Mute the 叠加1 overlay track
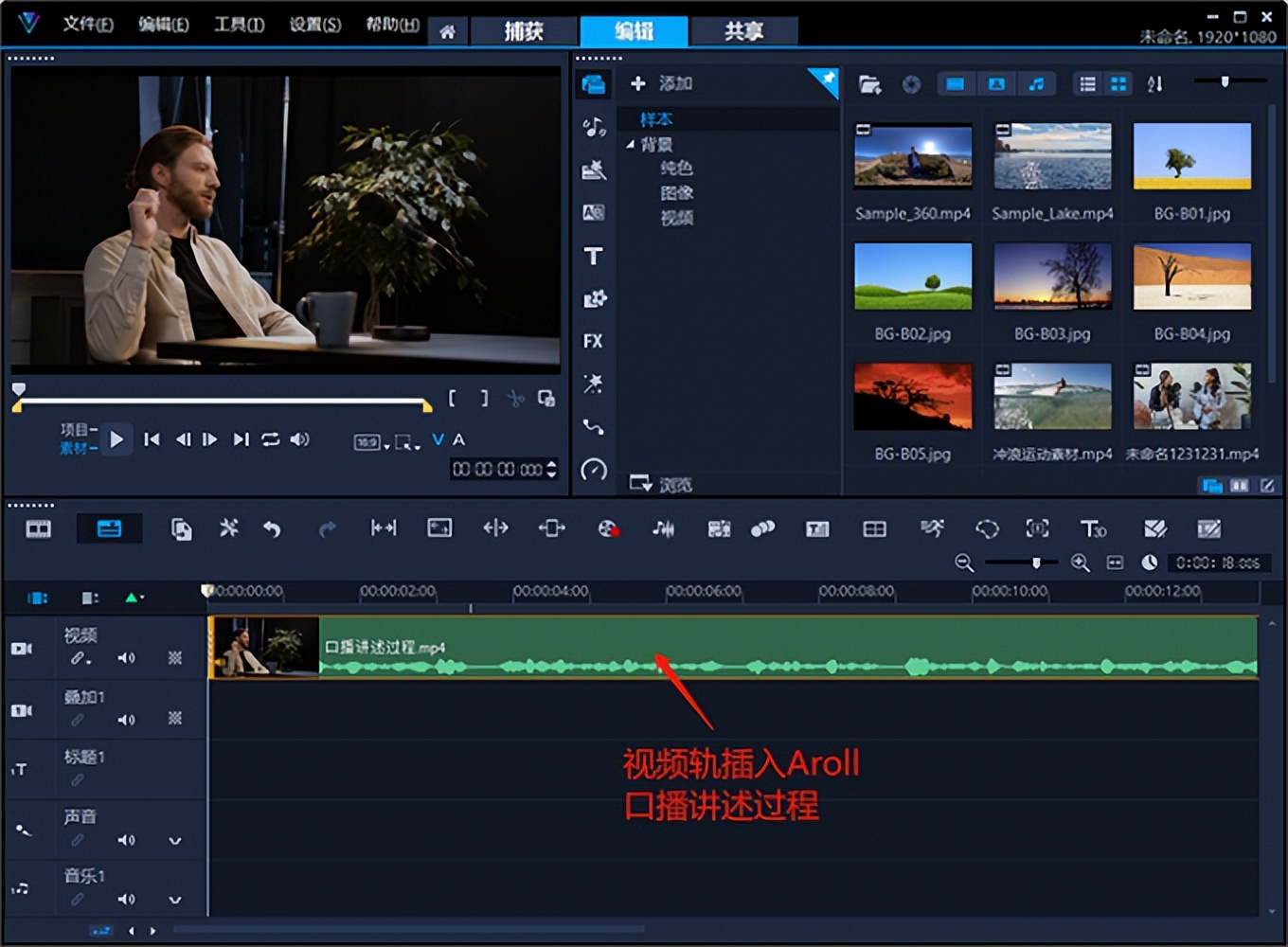Image resolution: width=1288 pixels, height=947 pixels. 126,720
